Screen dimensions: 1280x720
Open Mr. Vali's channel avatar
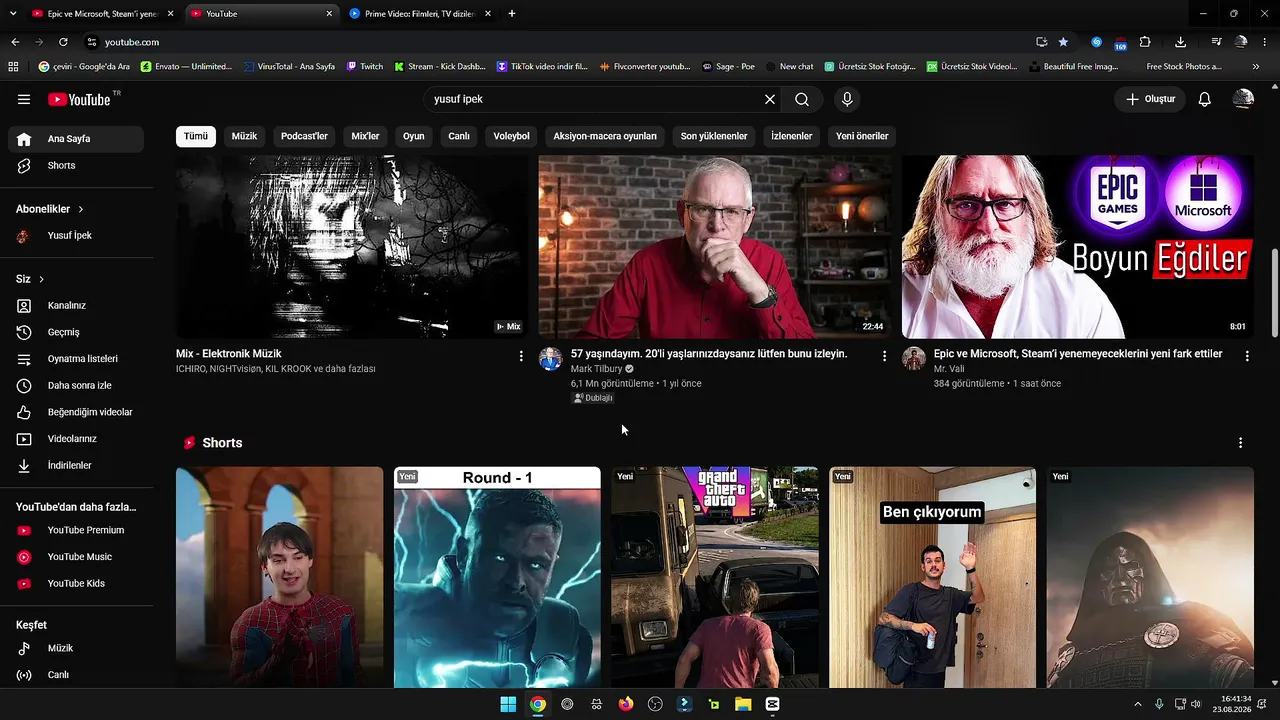pyautogui.click(x=914, y=359)
